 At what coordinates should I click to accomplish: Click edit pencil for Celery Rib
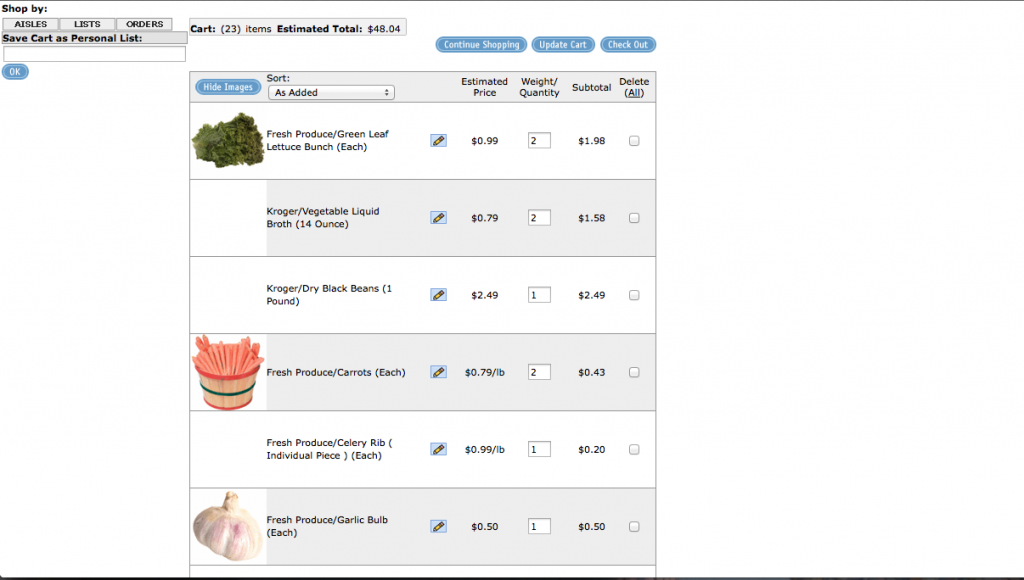pyautogui.click(x=438, y=449)
